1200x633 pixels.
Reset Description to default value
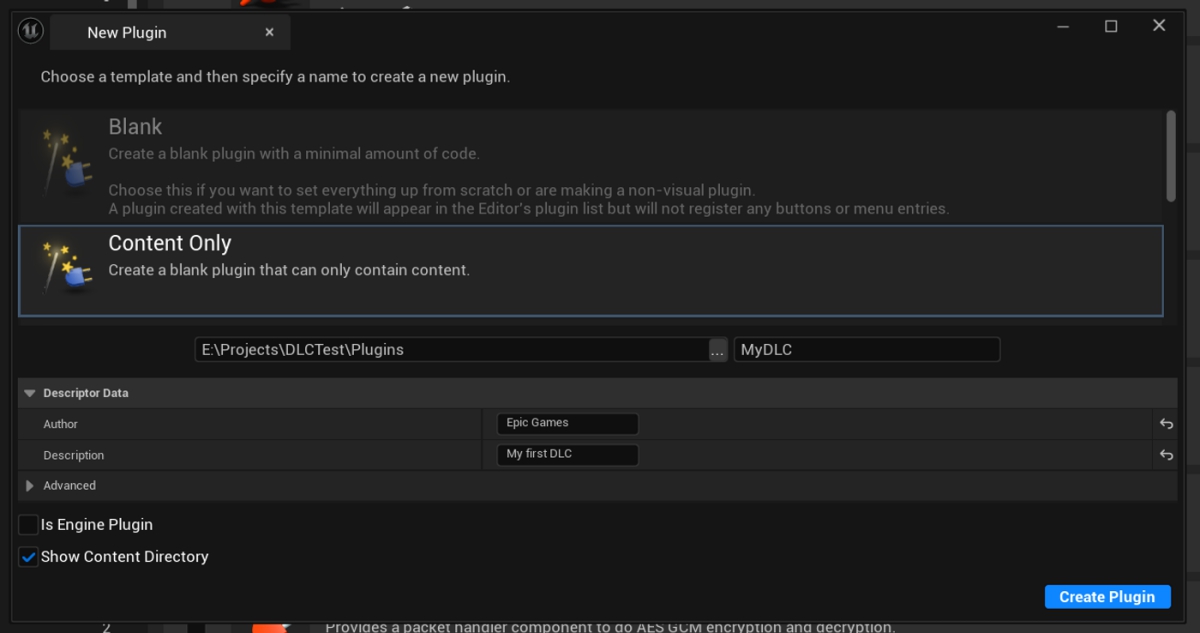[1166, 455]
